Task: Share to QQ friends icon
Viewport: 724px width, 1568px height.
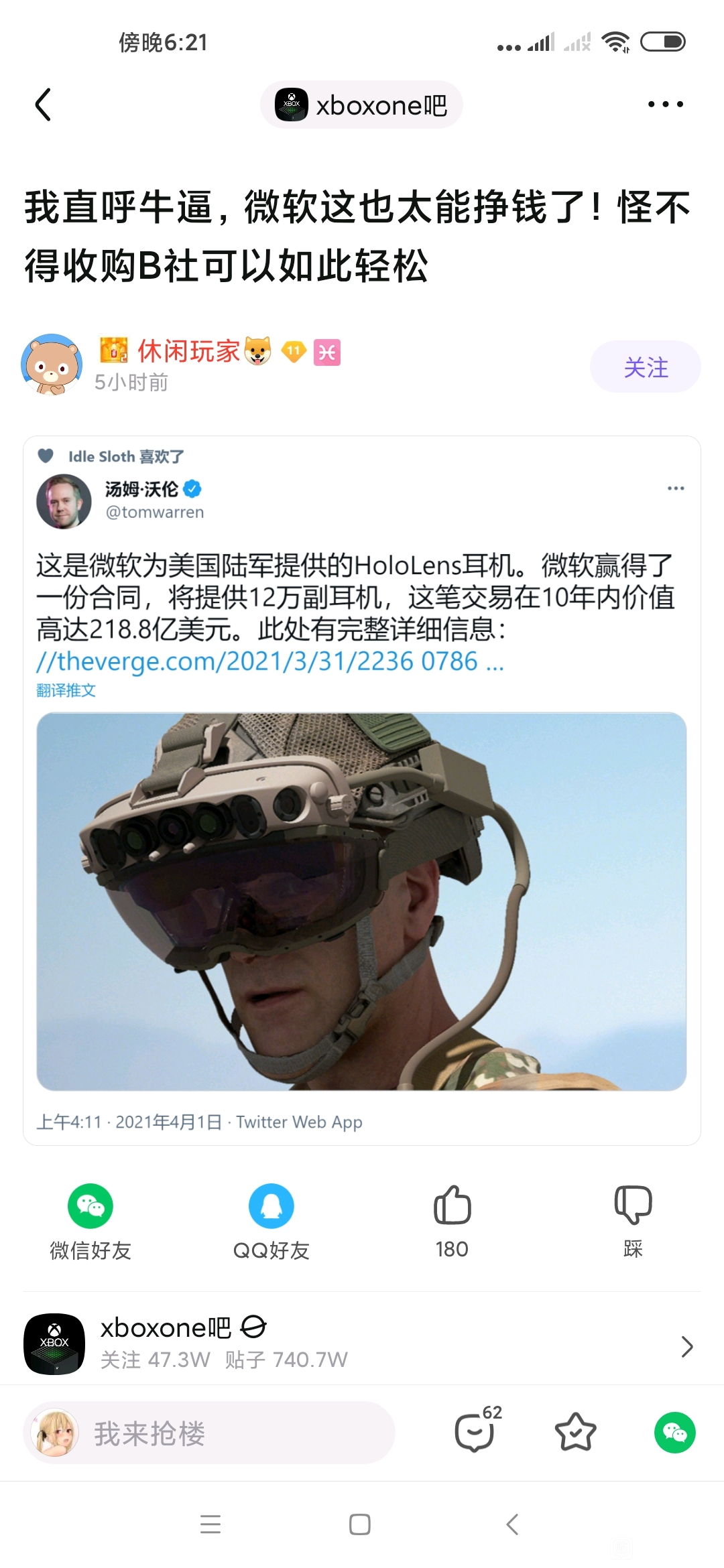Action: coord(271,1206)
